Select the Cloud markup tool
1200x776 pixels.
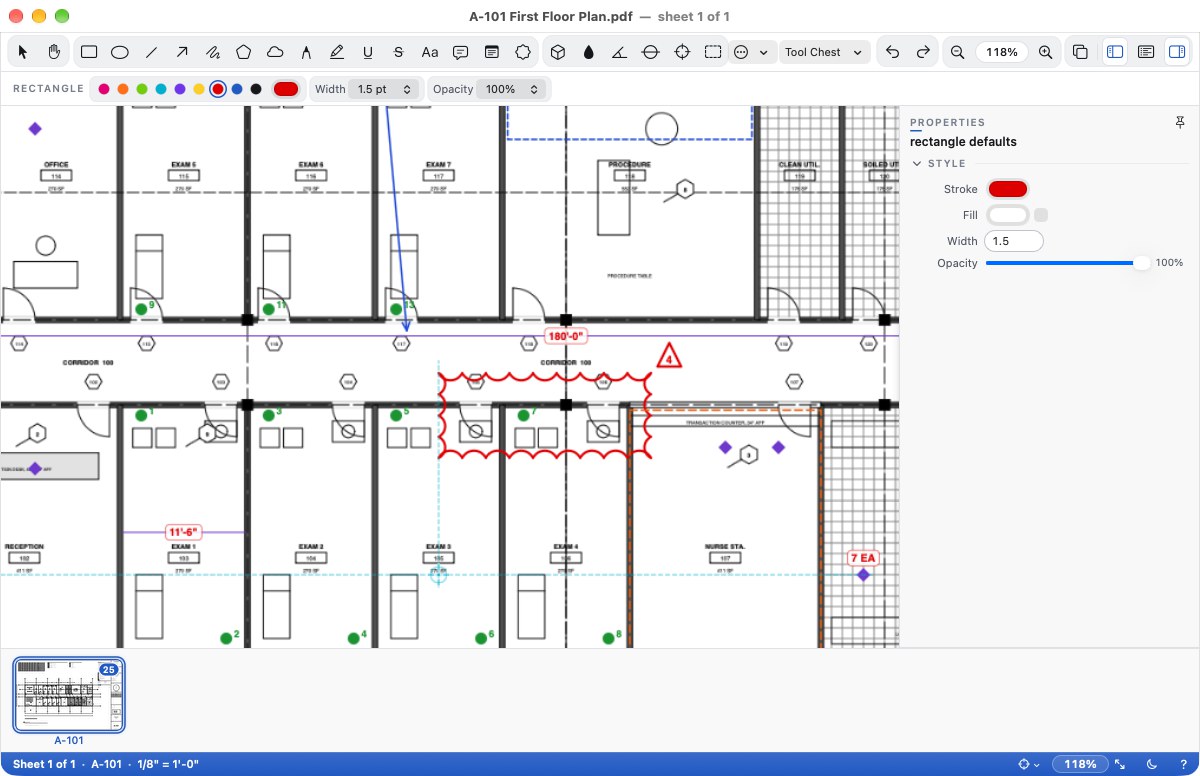275,52
